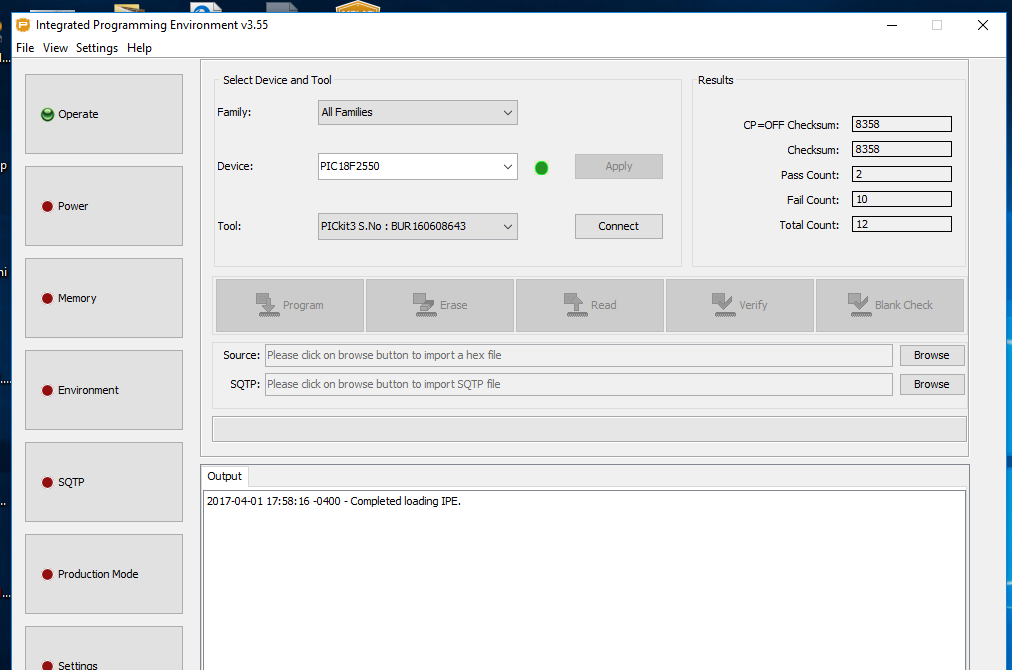Open the Memory panel
Viewport: 1012px width, 670px height.
(x=104, y=298)
